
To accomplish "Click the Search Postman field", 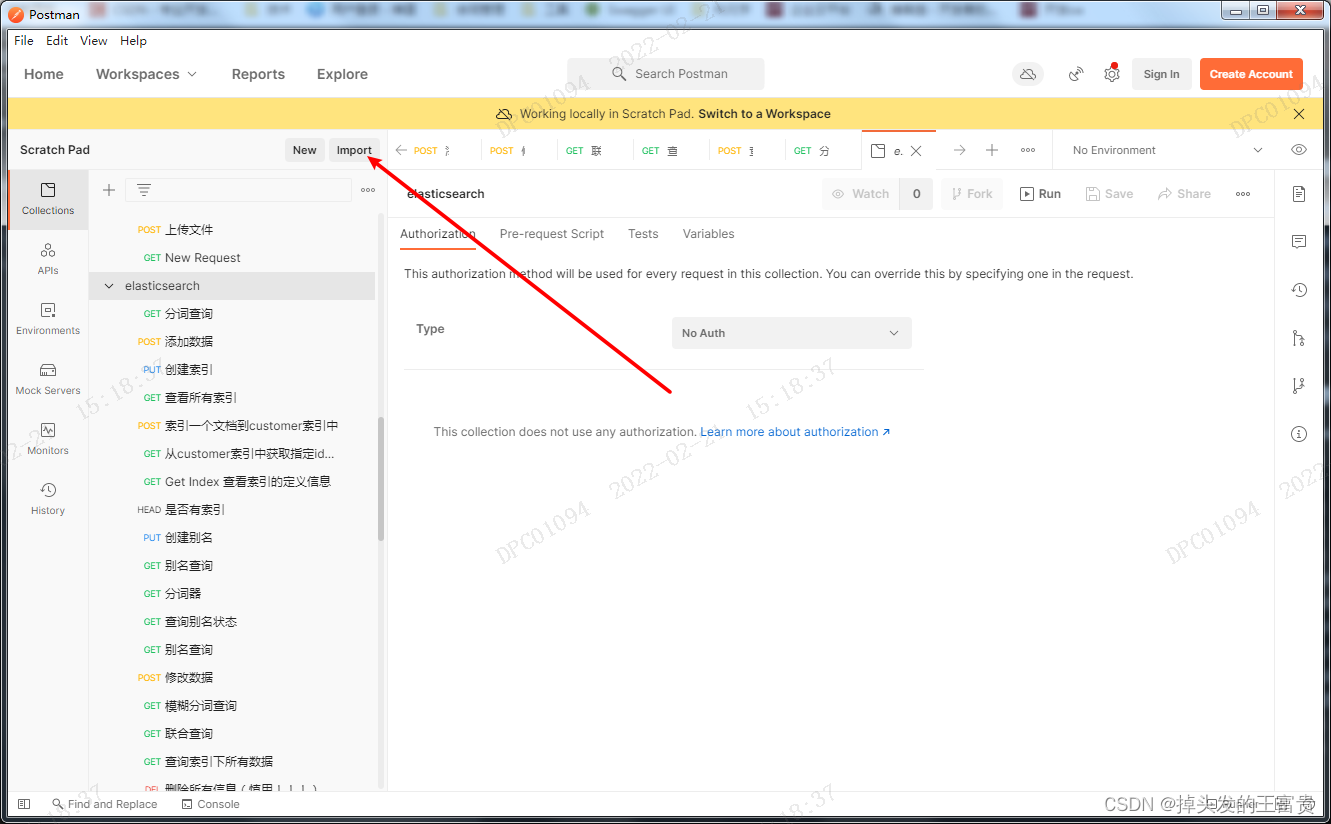I will pos(665,74).
